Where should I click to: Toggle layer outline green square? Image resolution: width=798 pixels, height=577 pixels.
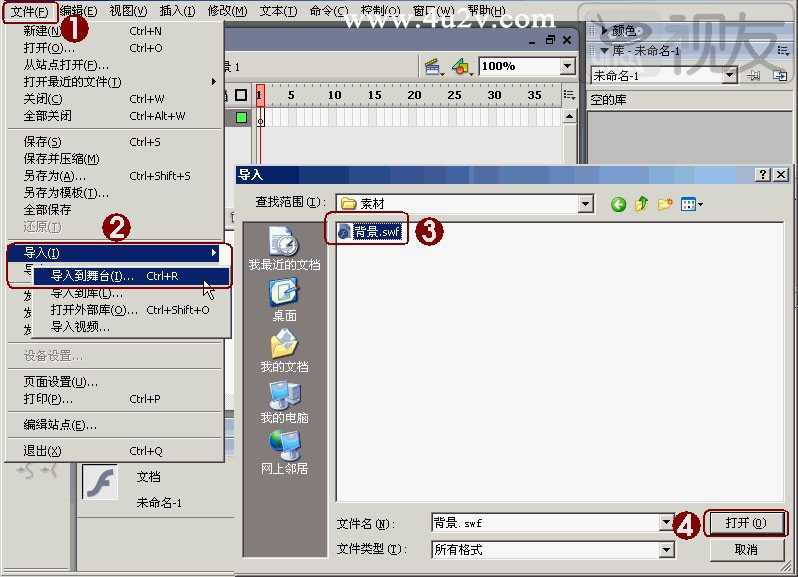[241, 118]
